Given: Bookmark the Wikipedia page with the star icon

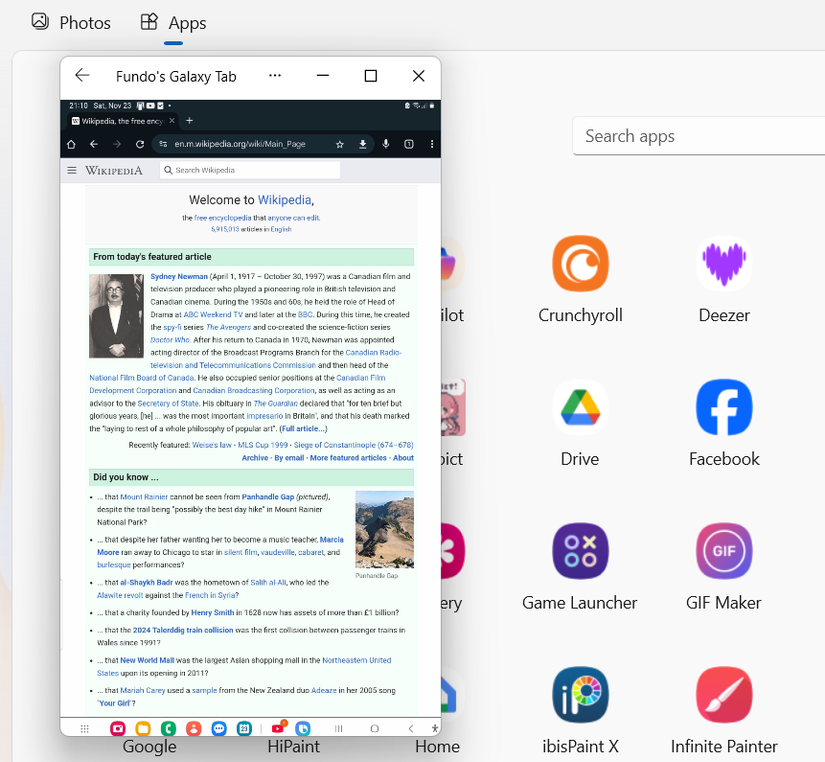Looking at the screenshot, I should pos(339,144).
